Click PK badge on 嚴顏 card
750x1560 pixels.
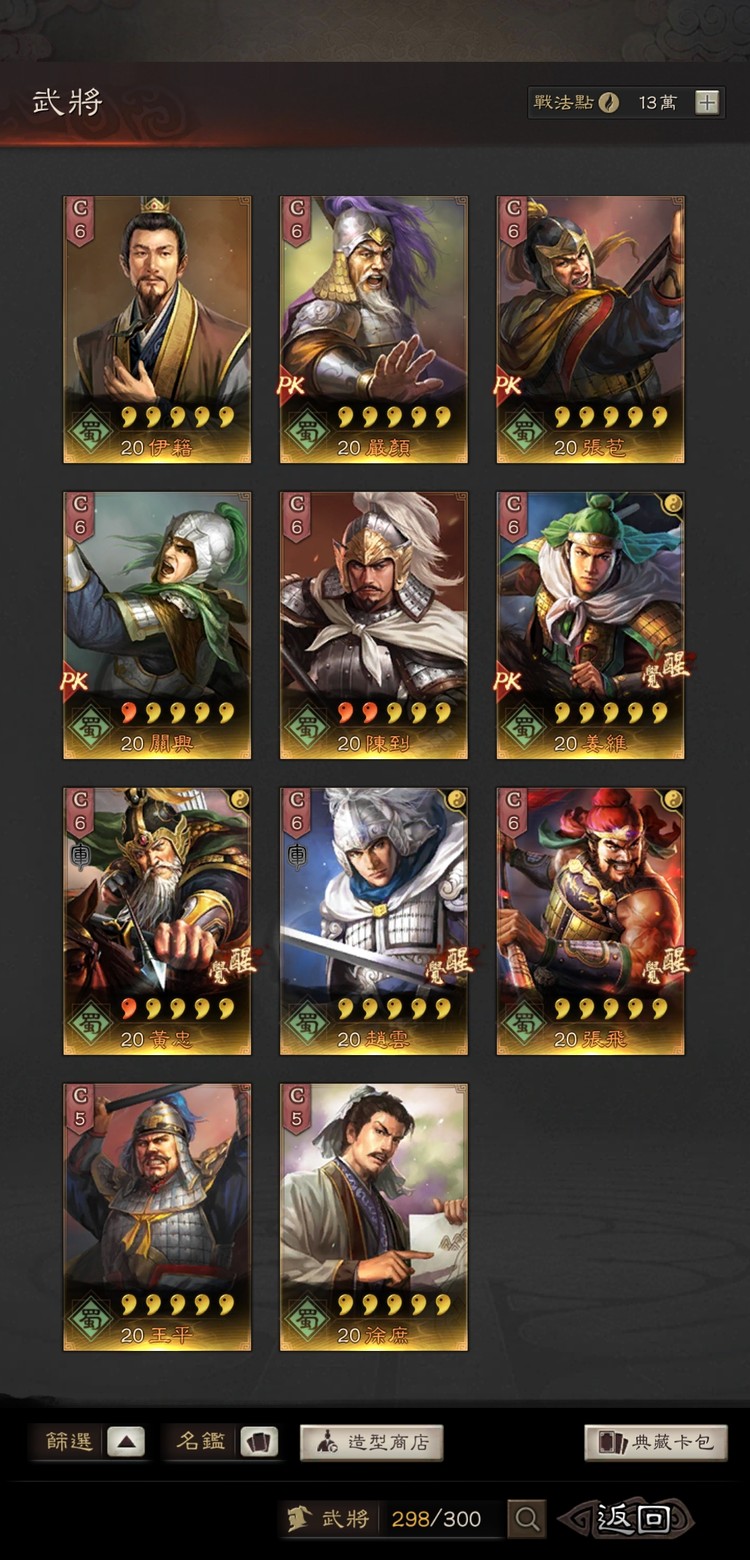pos(292,385)
